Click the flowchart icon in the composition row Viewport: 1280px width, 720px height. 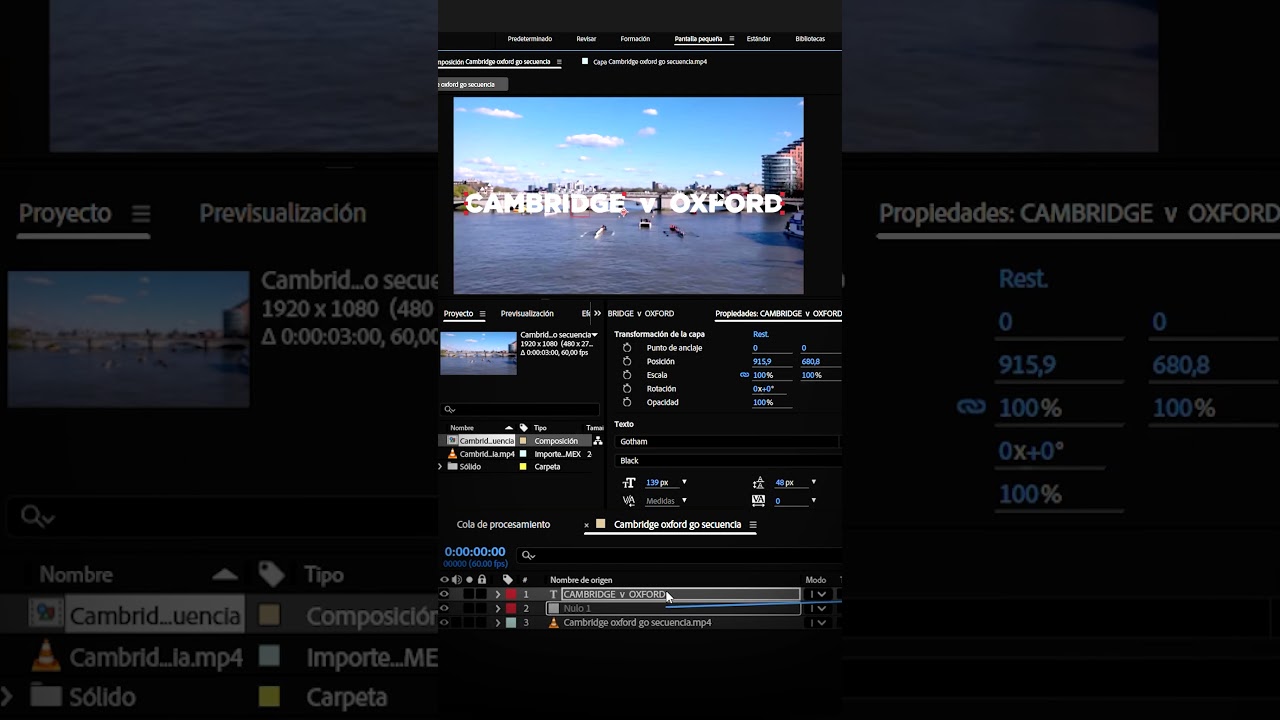point(598,441)
